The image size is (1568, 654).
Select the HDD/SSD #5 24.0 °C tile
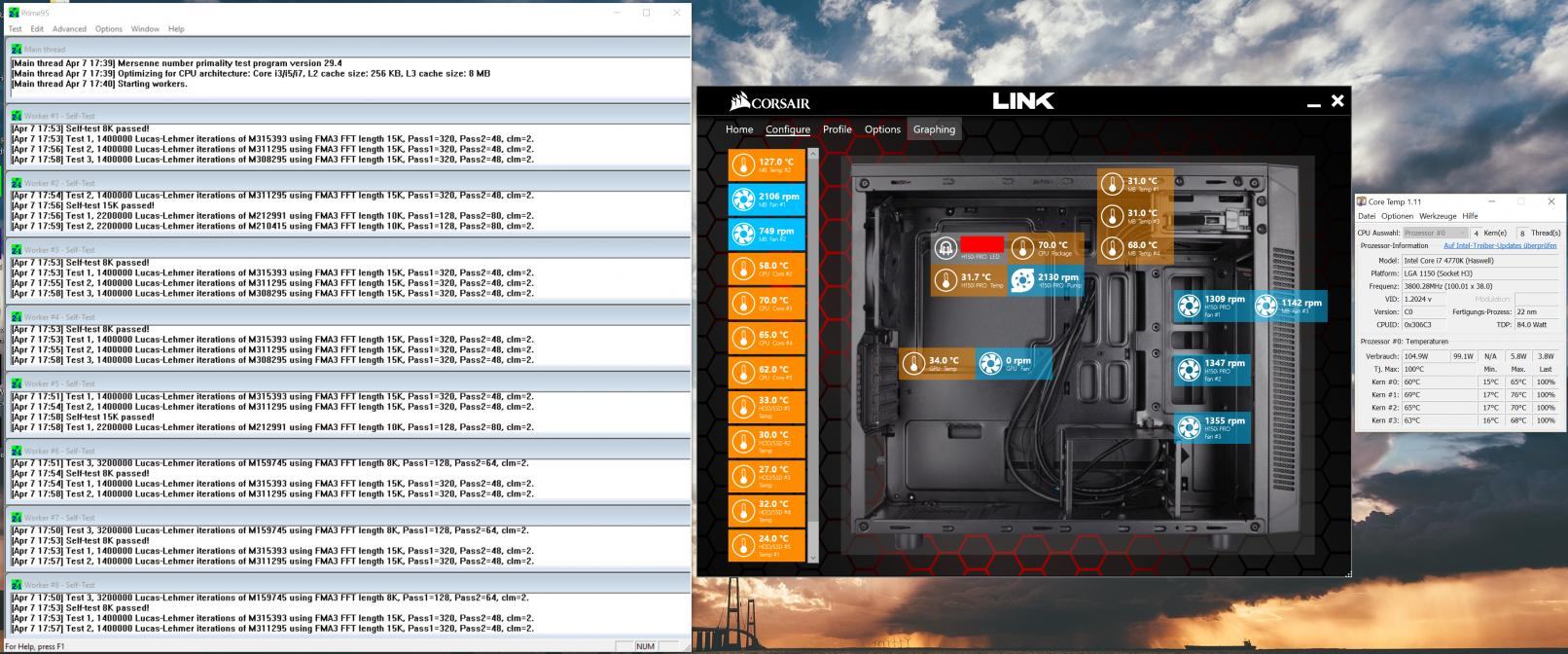(x=766, y=545)
